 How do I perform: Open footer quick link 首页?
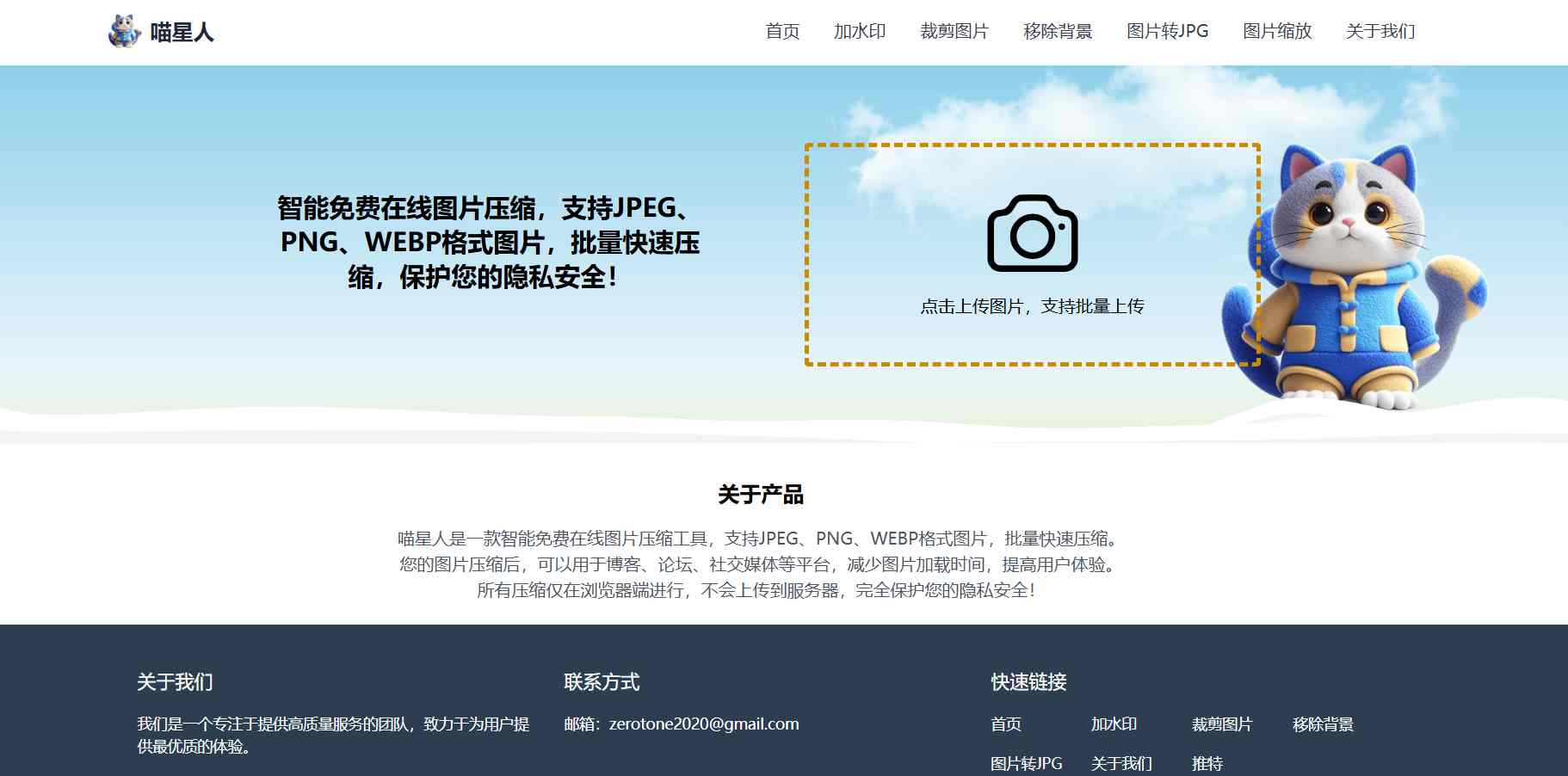(1005, 724)
